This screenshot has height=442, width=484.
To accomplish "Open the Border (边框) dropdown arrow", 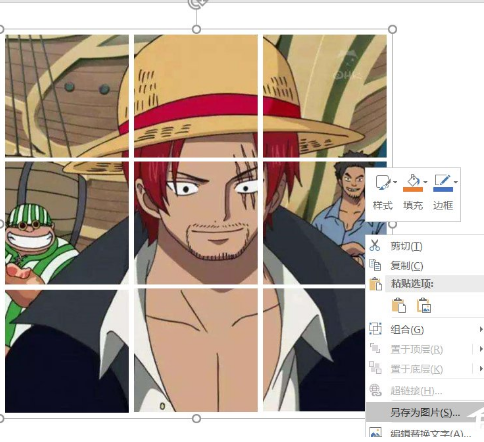I will pyautogui.click(x=455, y=182).
